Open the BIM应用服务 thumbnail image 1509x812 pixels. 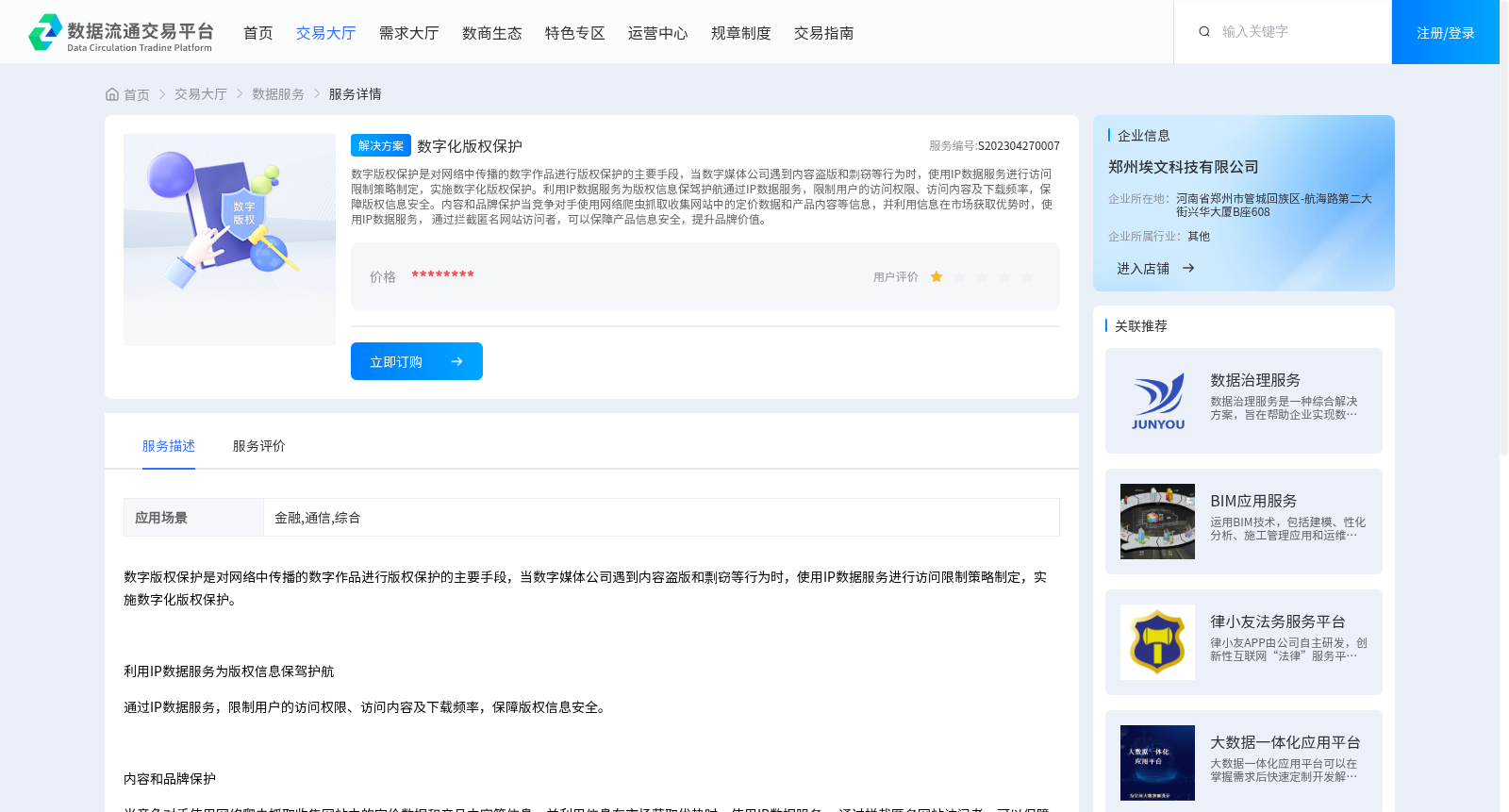pyautogui.click(x=1157, y=522)
